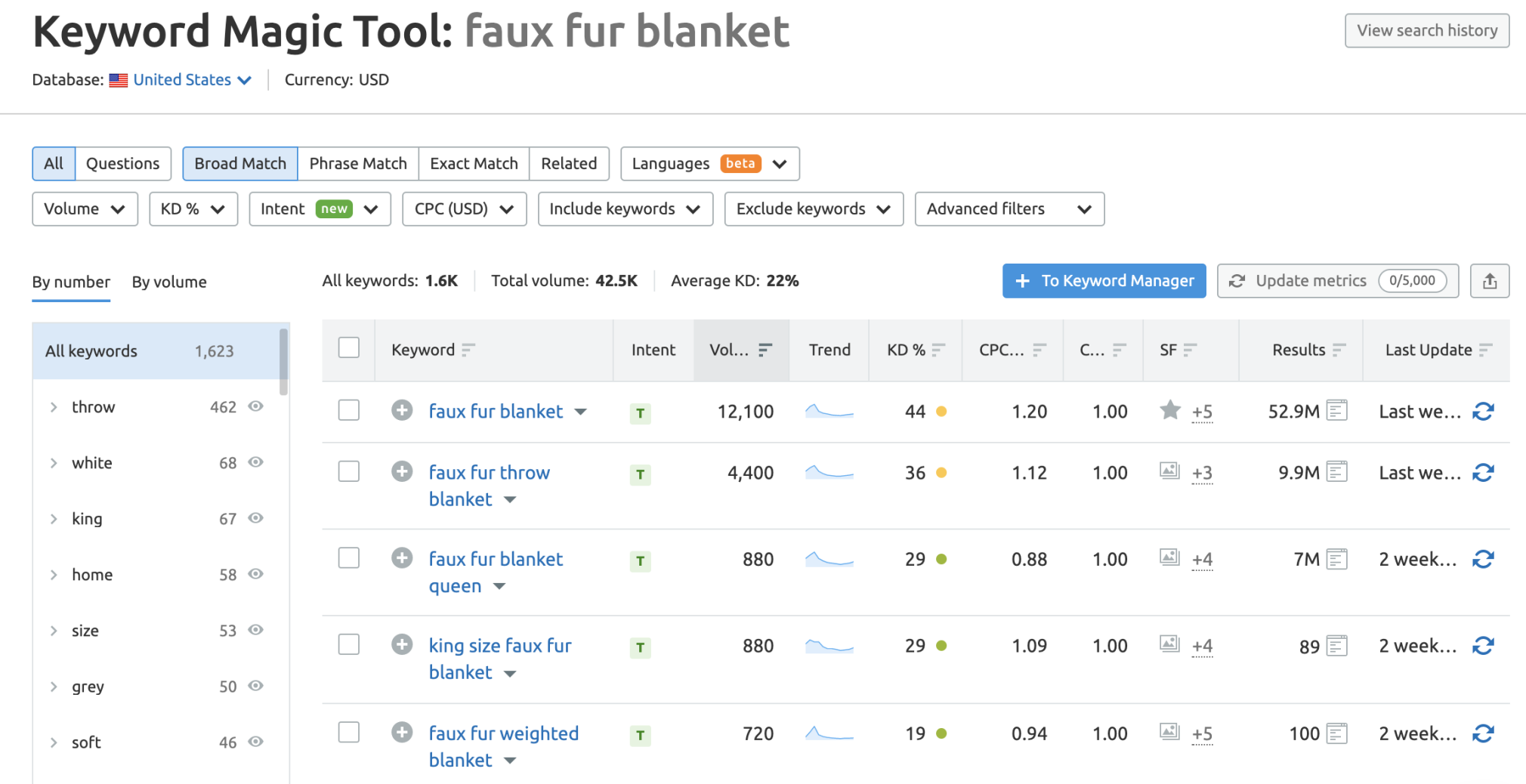Select Broad Match tab
Viewport: 1526px width, 784px height.
click(x=240, y=164)
